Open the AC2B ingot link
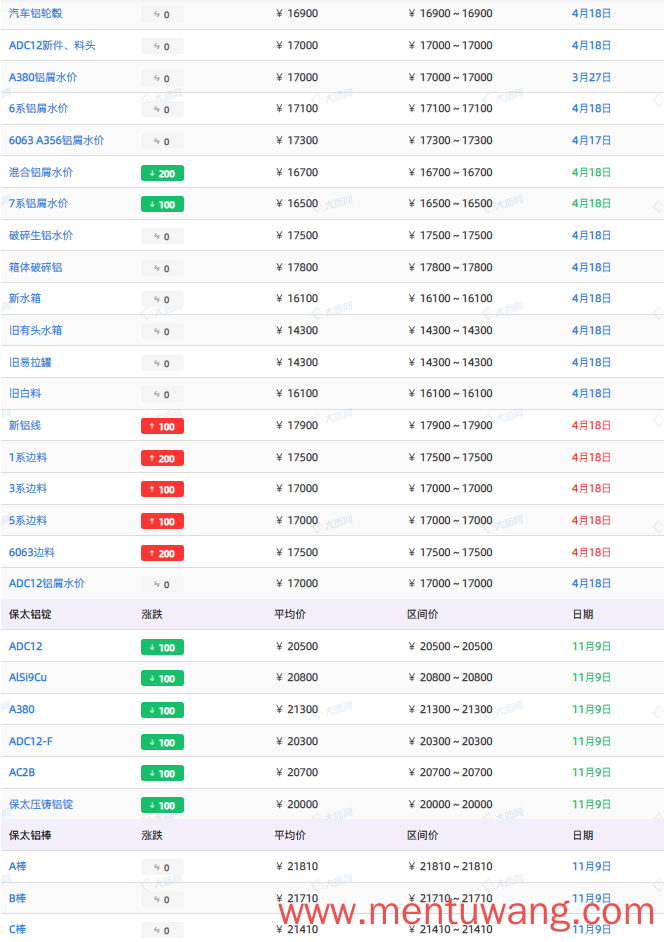Image resolution: width=664 pixels, height=942 pixels. click(22, 772)
